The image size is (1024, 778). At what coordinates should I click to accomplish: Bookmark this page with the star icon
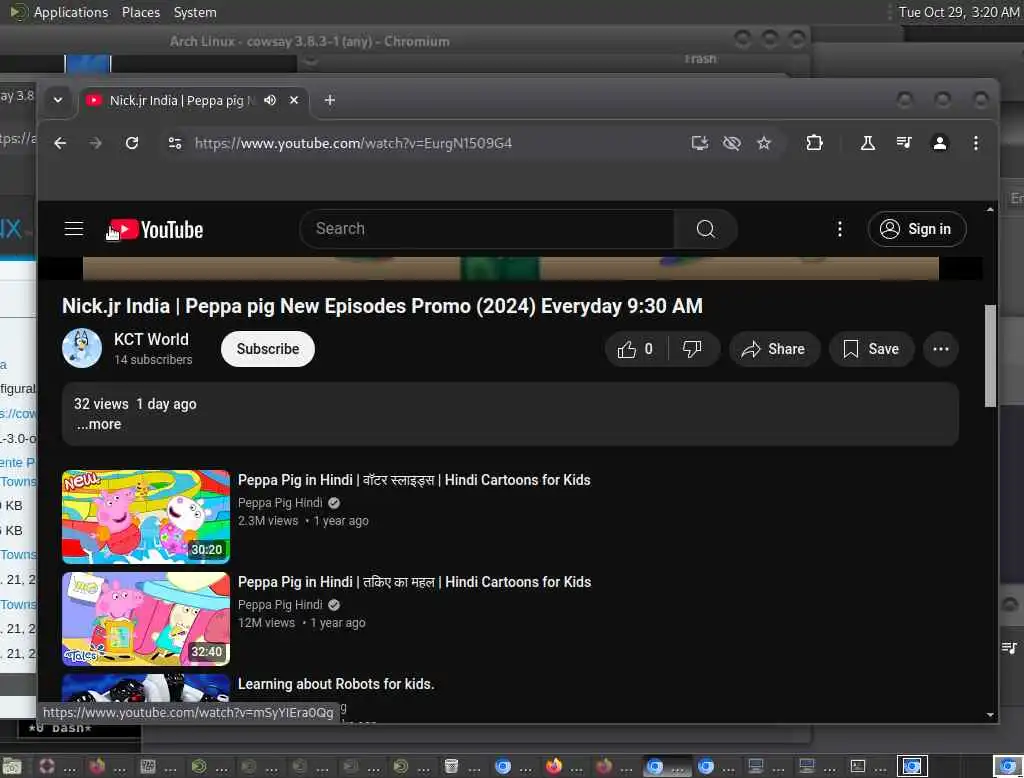click(764, 143)
